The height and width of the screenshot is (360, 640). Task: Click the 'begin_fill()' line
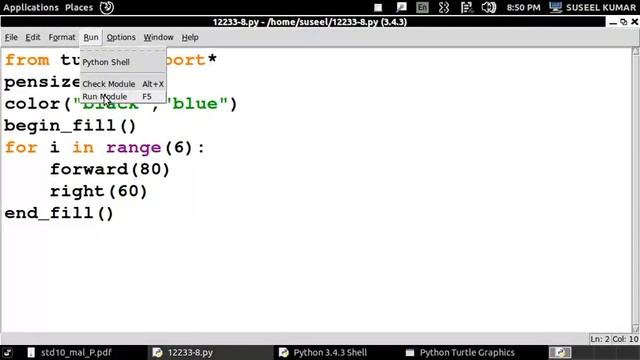tap(70, 126)
